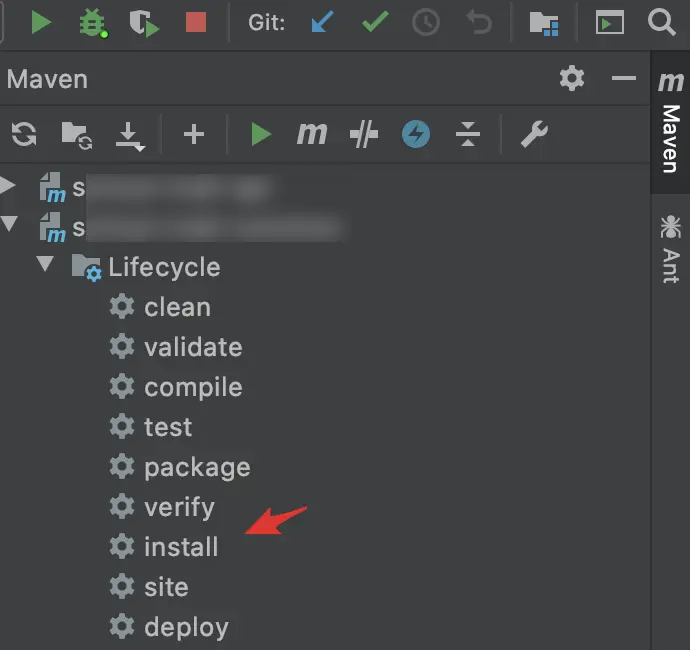The width and height of the screenshot is (690, 650).
Task: Update project via the blue Git arrow
Action: tap(322, 22)
